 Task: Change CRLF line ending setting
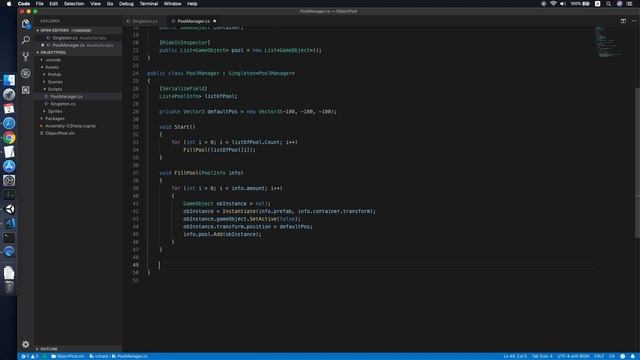[x=599, y=356]
